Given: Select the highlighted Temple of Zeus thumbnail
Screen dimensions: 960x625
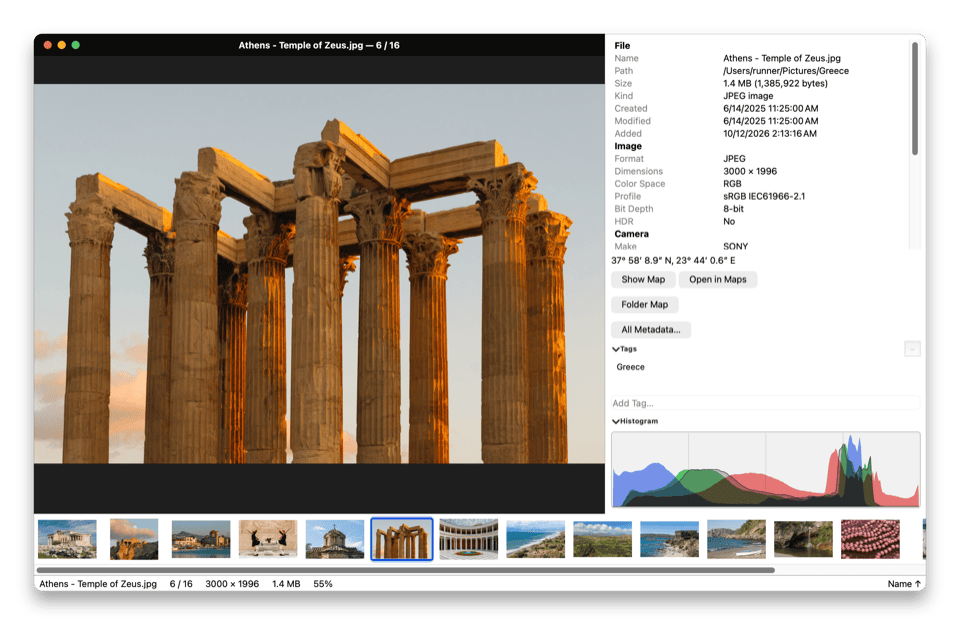Looking at the screenshot, I should pyautogui.click(x=402, y=539).
